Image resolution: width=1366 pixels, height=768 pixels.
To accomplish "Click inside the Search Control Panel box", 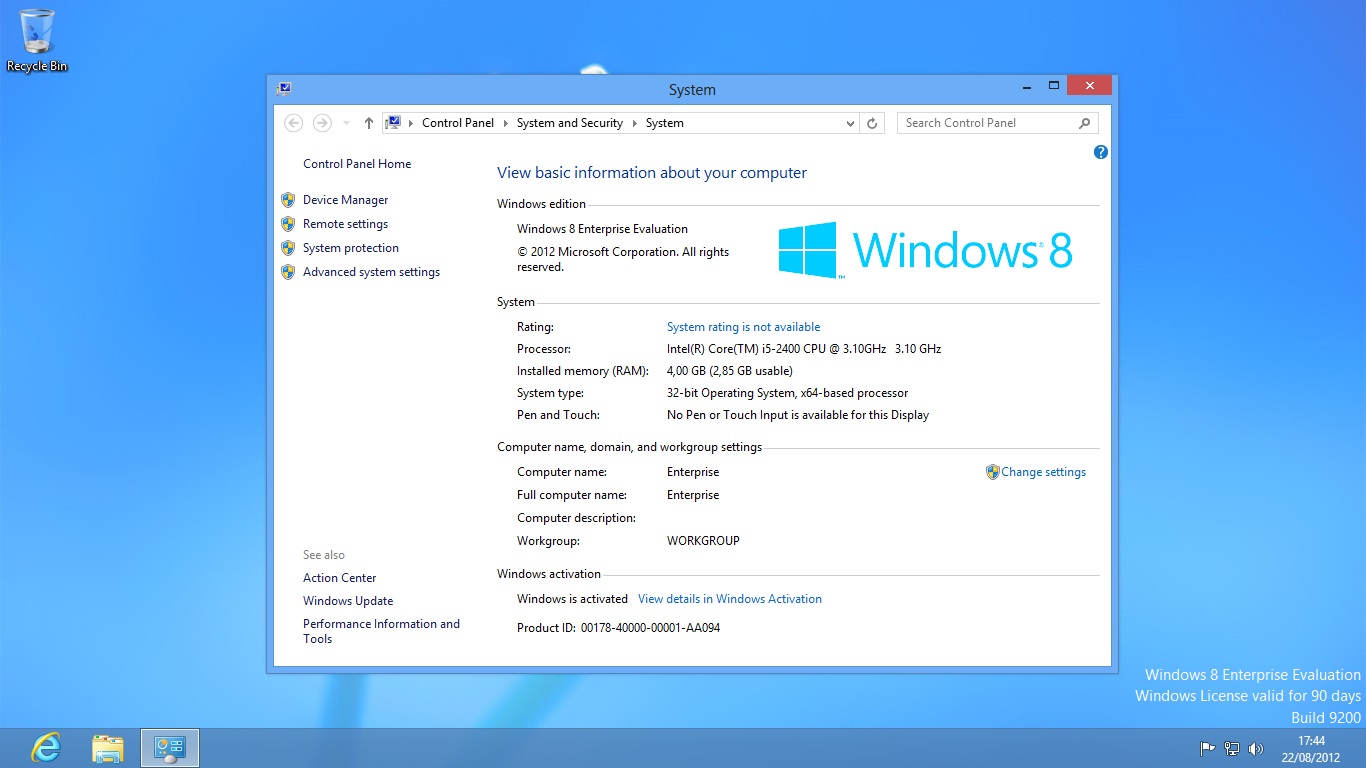I will (985, 122).
